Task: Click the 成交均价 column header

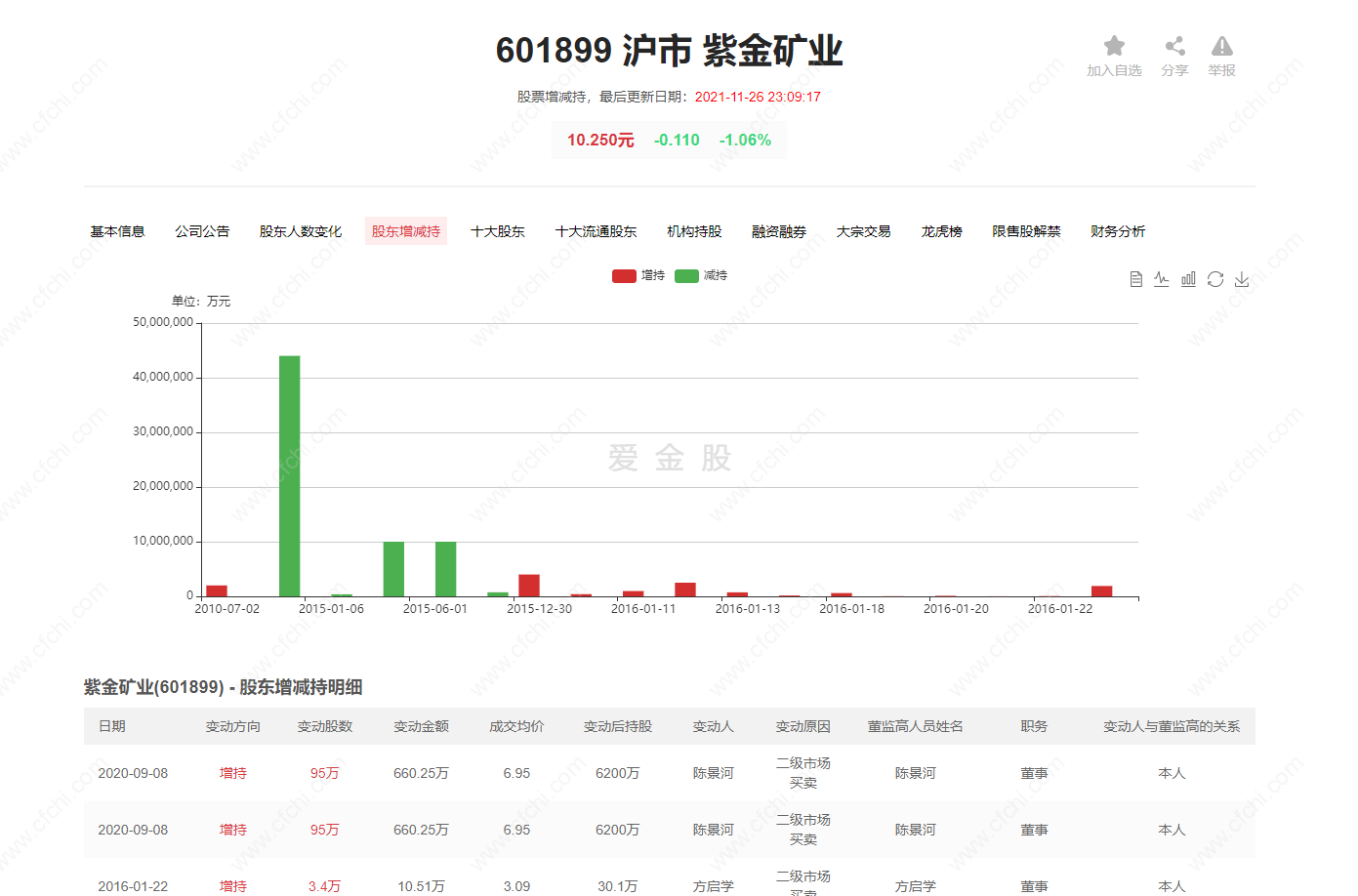Action: pos(516,726)
